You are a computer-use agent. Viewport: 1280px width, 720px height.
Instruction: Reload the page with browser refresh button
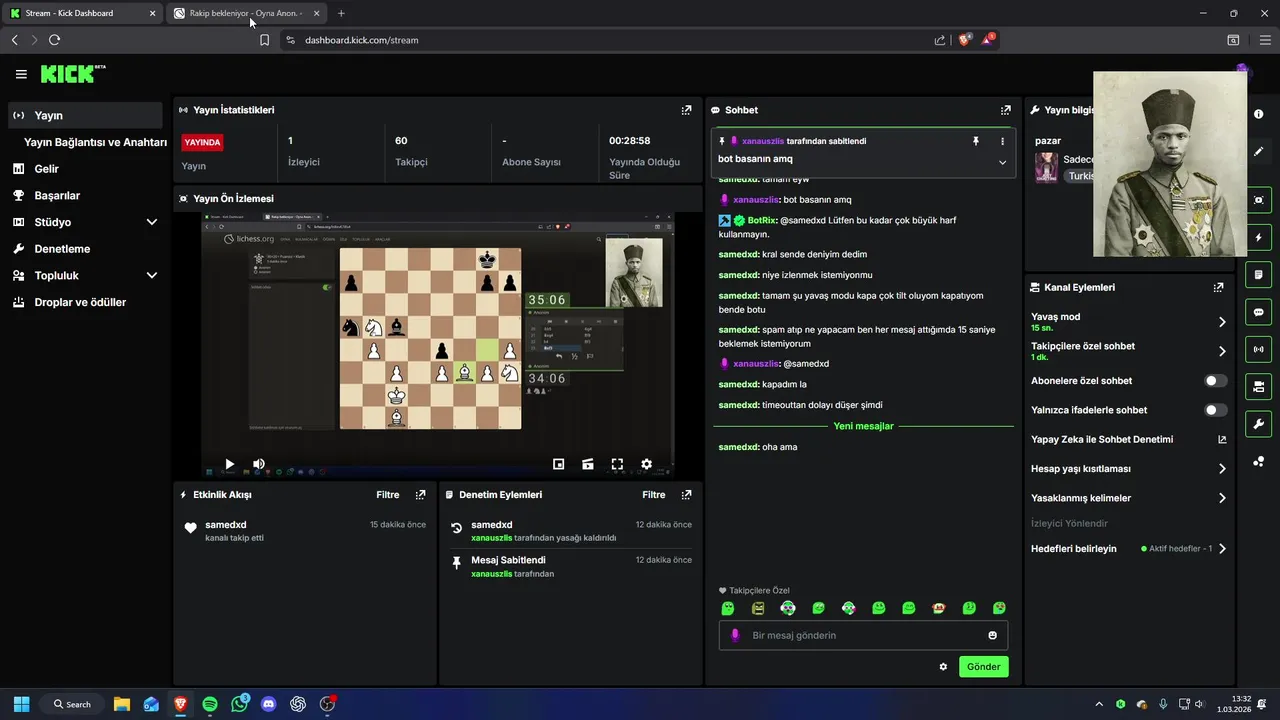pyautogui.click(x=54, y=40)
